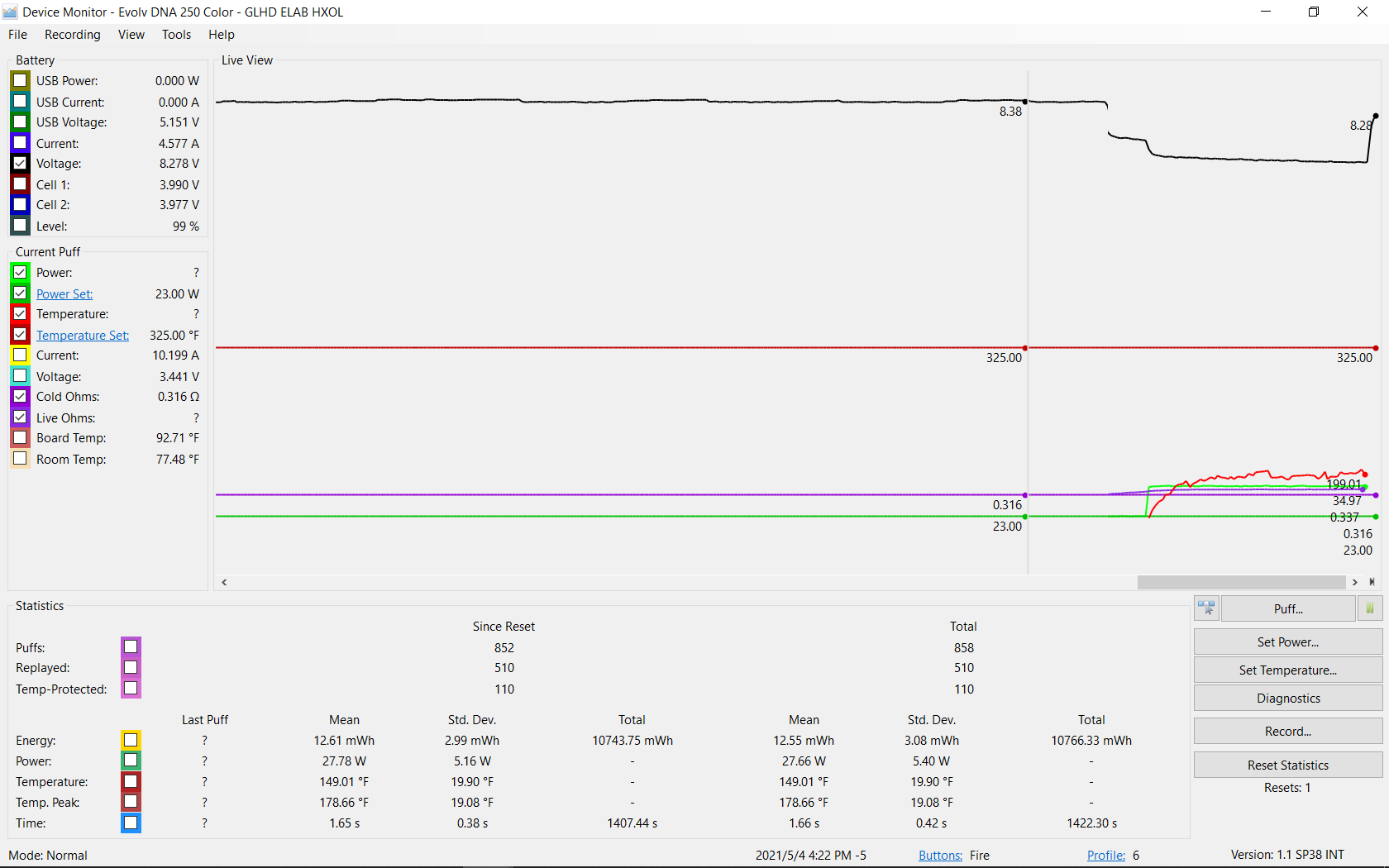Viewport: 1389px width, 868px height.
Task: Click the Temperature Set link
Action: pyautogui.click(x=83, y=336)
